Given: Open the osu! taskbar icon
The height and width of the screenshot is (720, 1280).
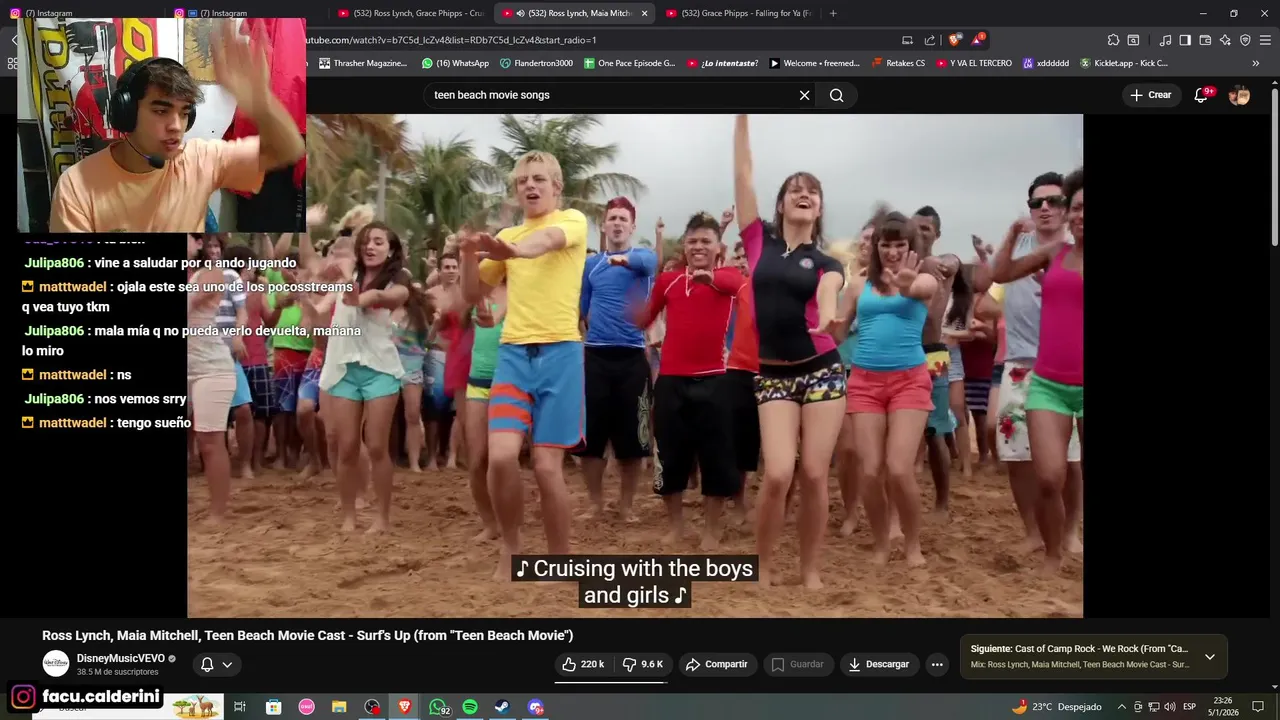Looking at the screenshot, I should click(306, 707).
